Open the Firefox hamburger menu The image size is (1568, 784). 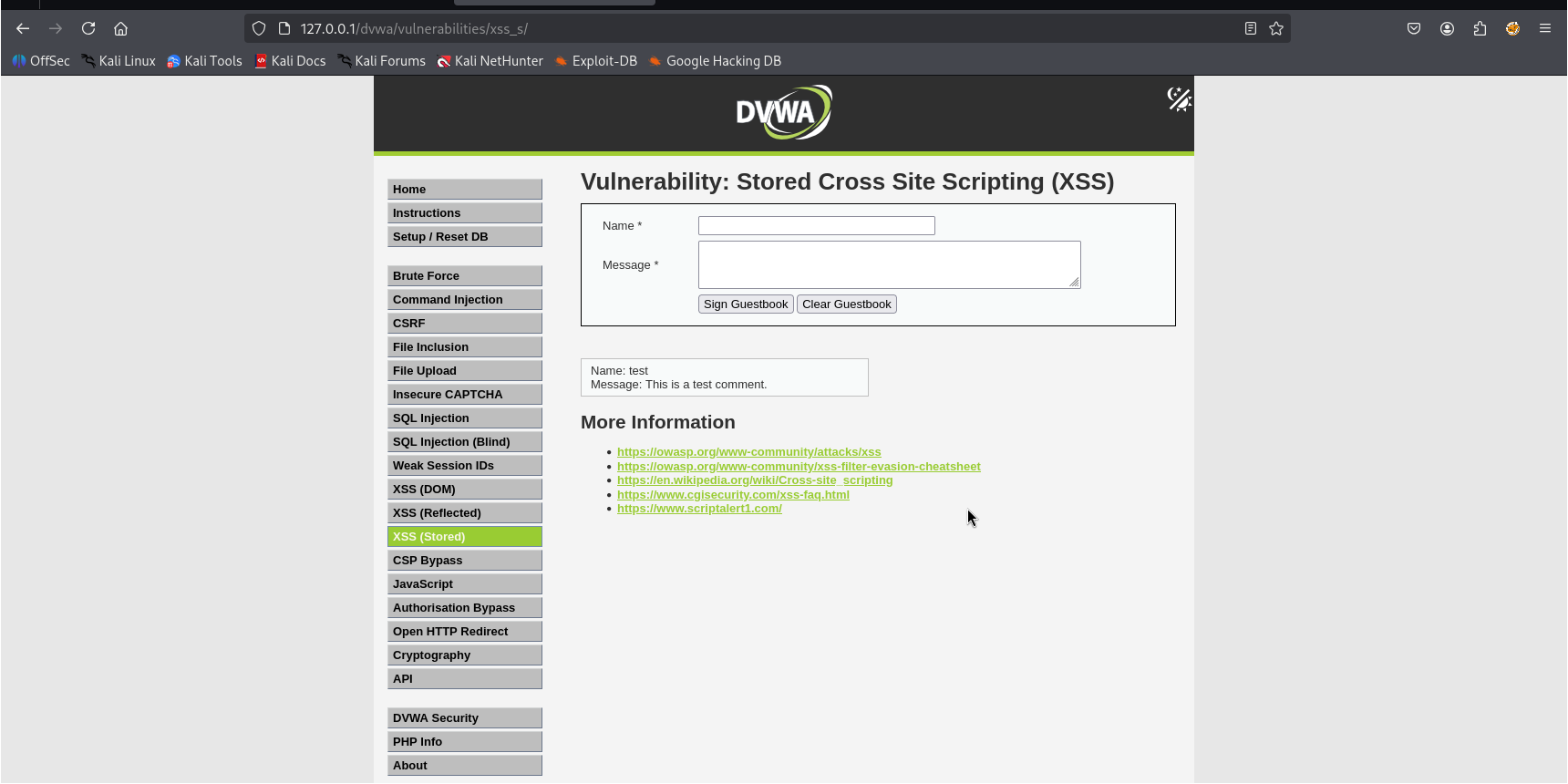[x=1545, y=28]
